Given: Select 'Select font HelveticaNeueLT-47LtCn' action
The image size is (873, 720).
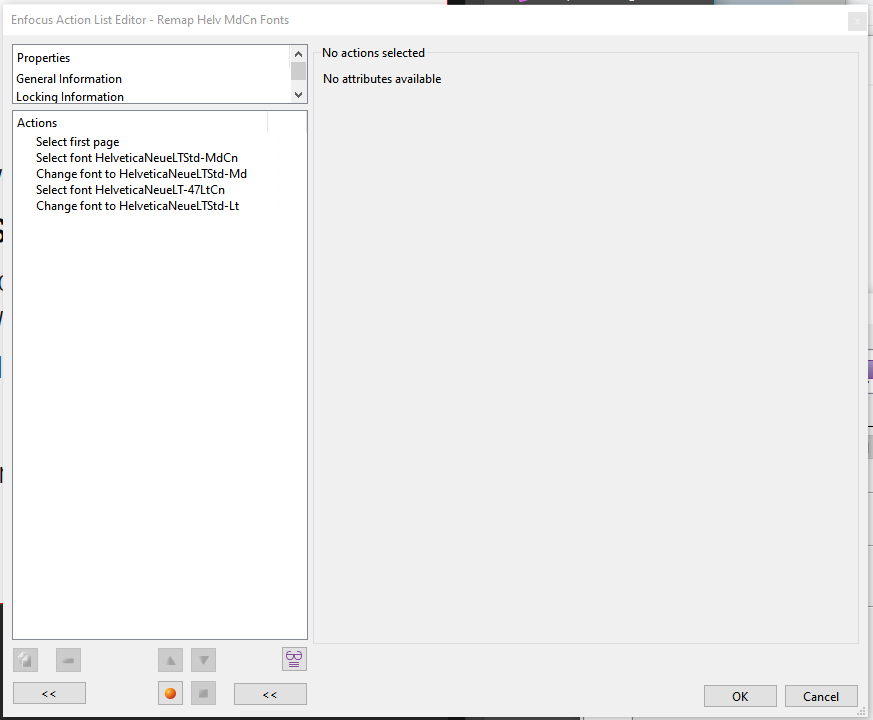Looking at the screenshot, I should pos(130,190).
